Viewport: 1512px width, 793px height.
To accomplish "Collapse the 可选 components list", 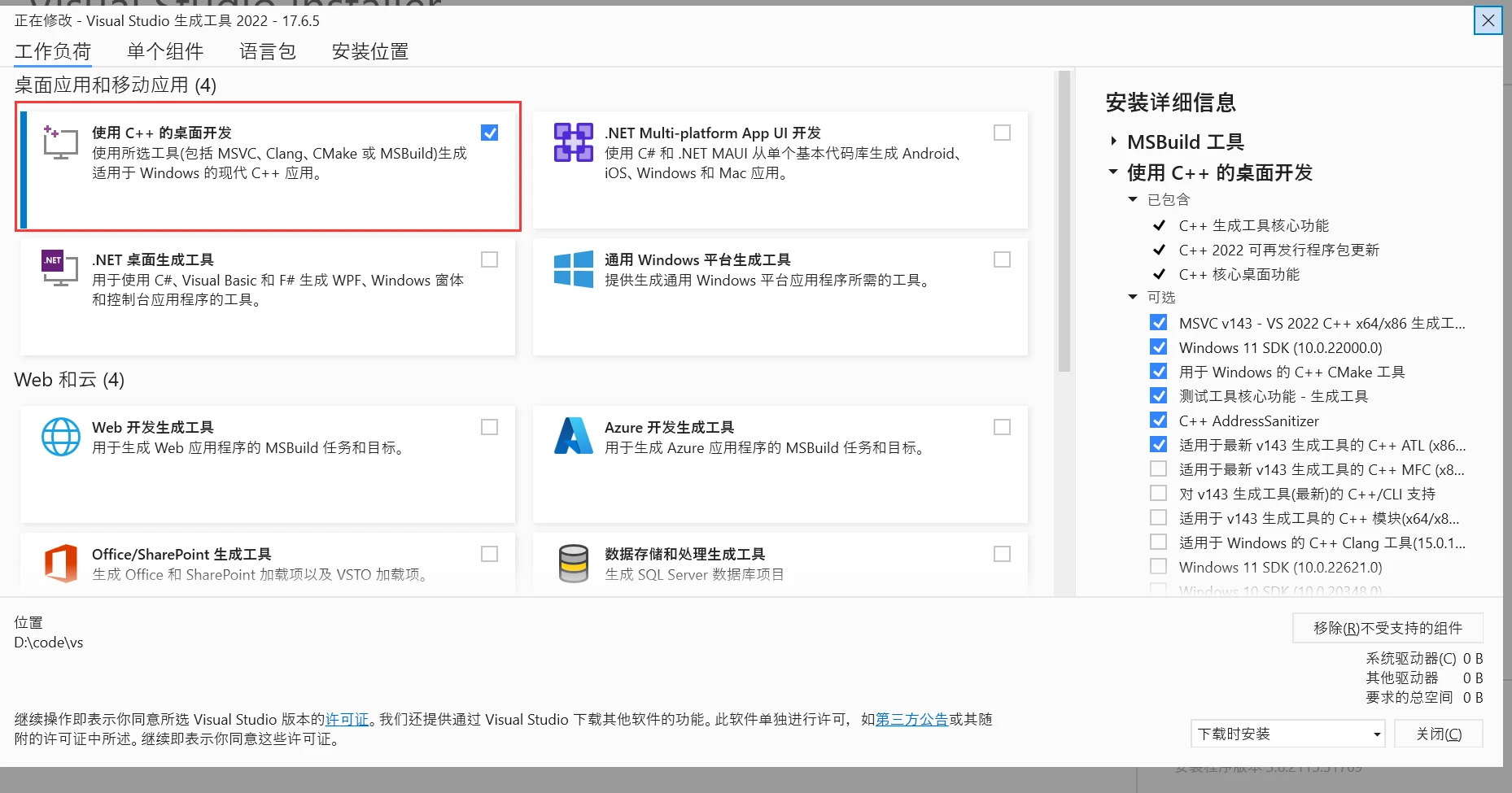I will pyautogui.click(x=1133, y=297).
